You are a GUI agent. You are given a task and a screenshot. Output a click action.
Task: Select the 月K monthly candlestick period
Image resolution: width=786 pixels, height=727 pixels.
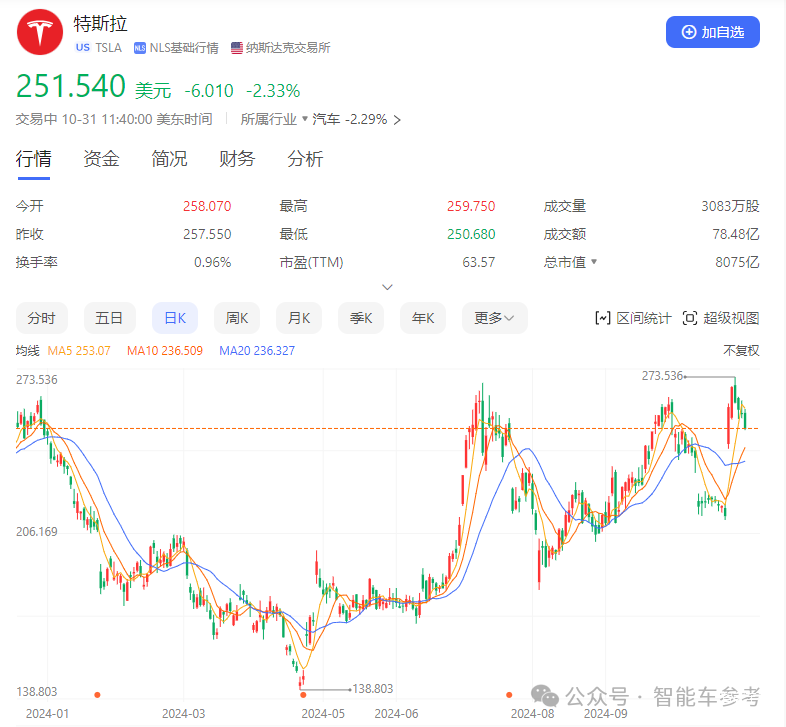click(x=299, y=318)
